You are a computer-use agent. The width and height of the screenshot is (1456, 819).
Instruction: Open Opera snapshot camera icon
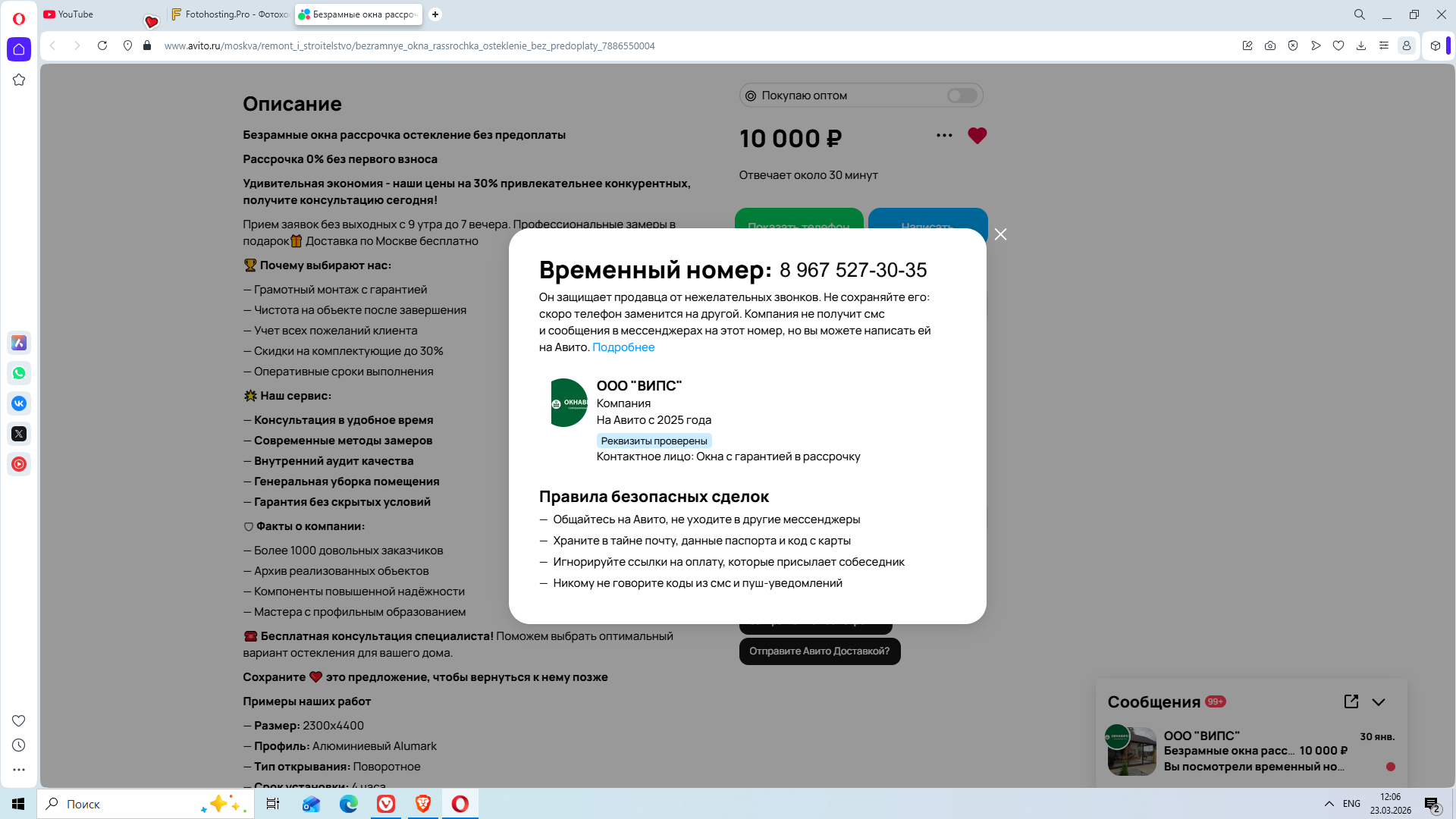click(1270, 45)
